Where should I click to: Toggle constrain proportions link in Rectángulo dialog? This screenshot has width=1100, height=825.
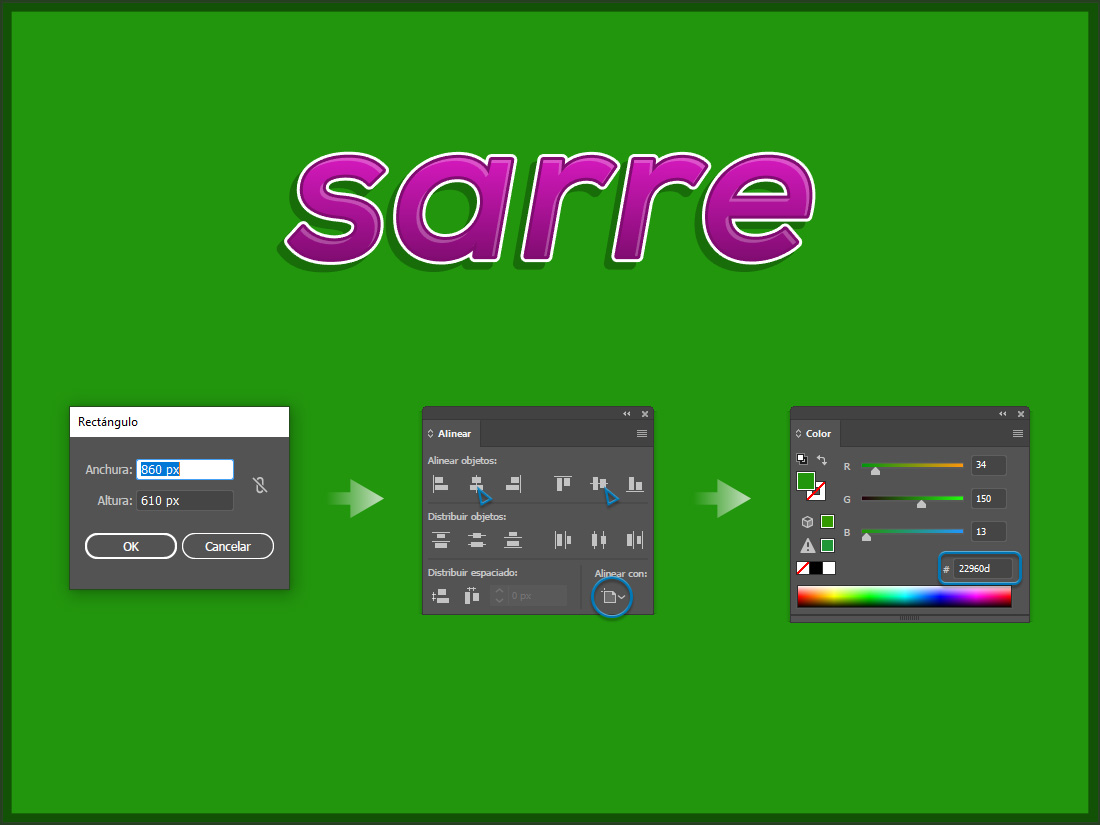pos(260,485)
